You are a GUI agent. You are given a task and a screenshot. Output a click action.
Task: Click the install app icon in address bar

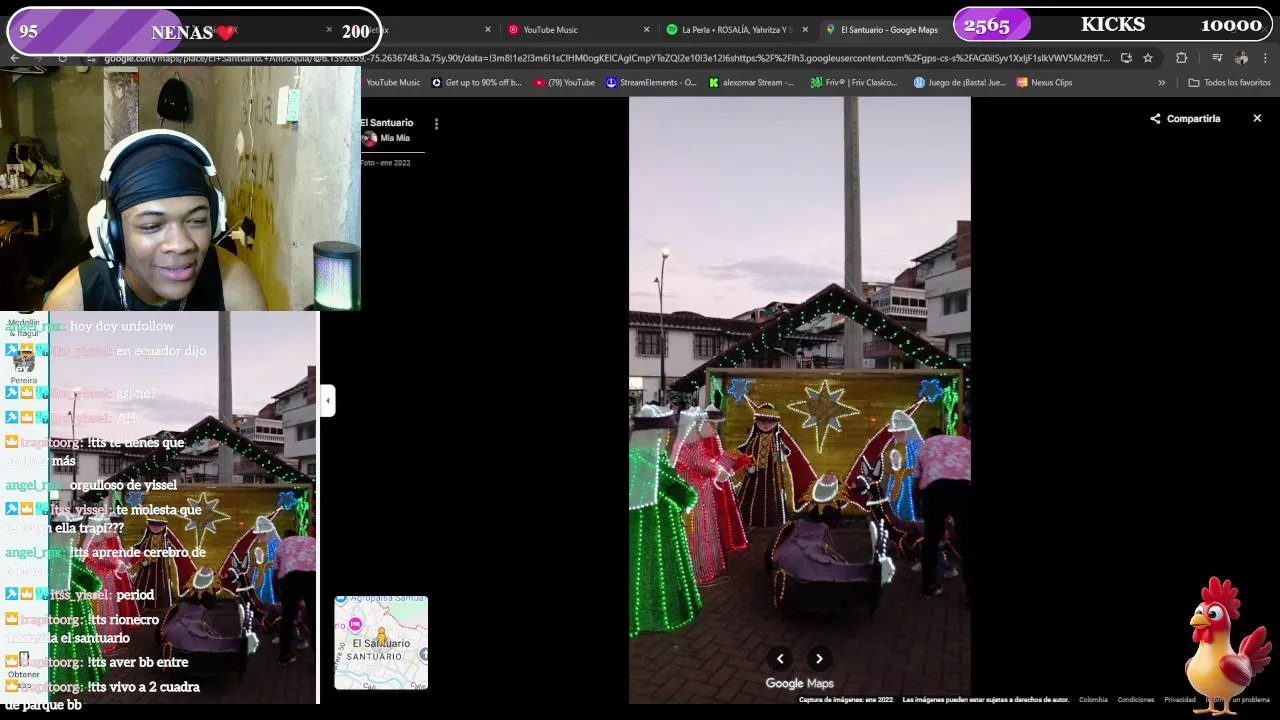[x=1126, y=58]
